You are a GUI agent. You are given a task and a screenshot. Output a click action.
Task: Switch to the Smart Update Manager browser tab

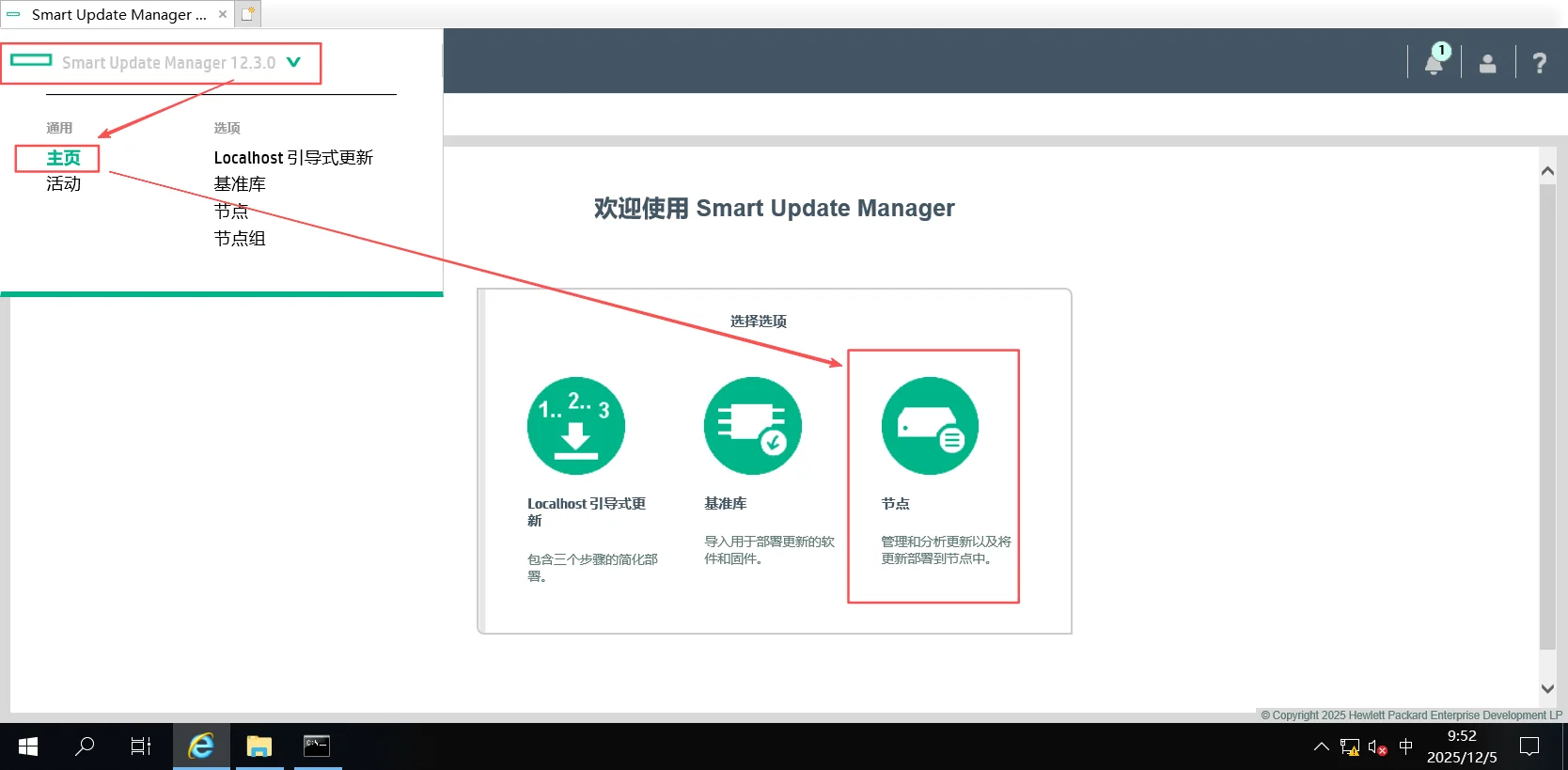[118, 14]
